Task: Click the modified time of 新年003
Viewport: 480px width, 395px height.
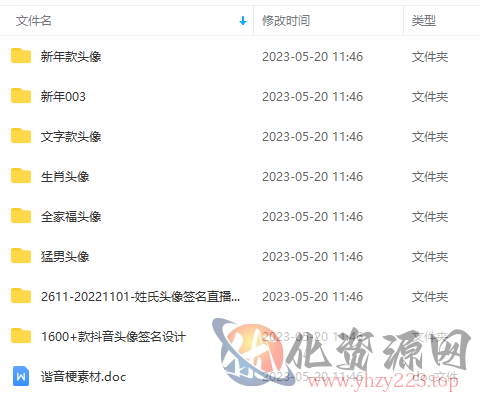Action: click(x=312, y=97)
